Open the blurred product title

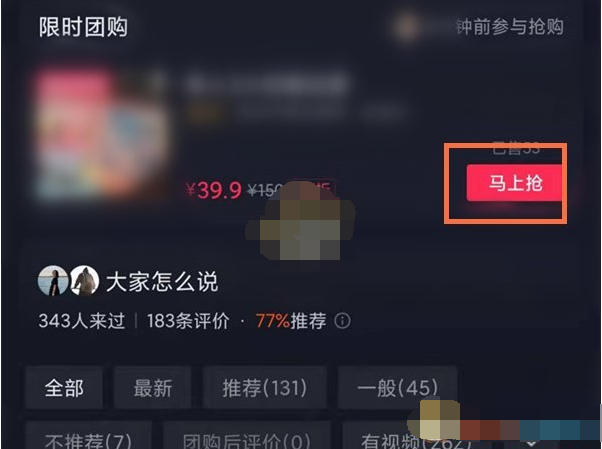pos(267,83)
